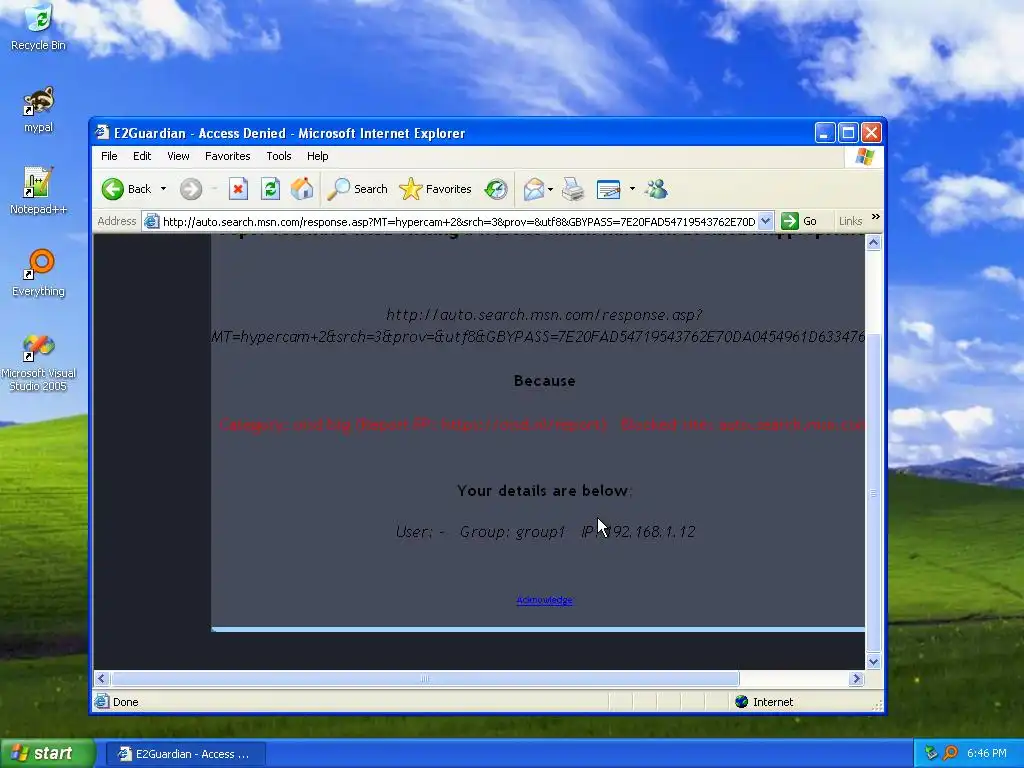1024x768 pixels.
Task: Refresh the current page
Action: coord(270,189)
